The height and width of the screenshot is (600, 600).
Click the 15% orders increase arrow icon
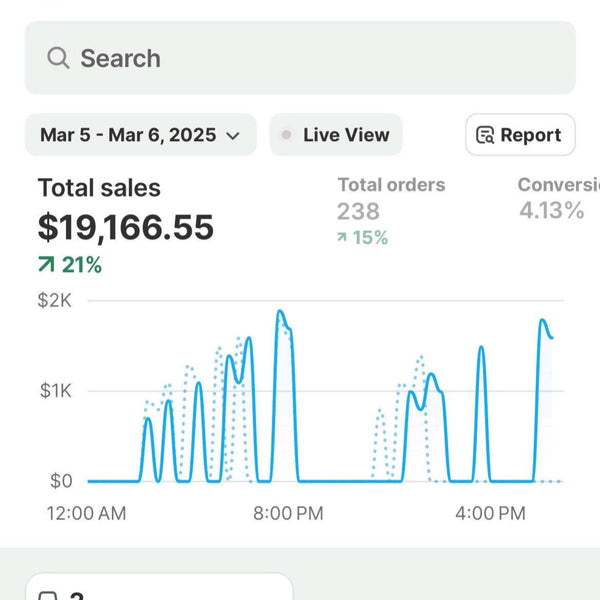pos(342,237)
